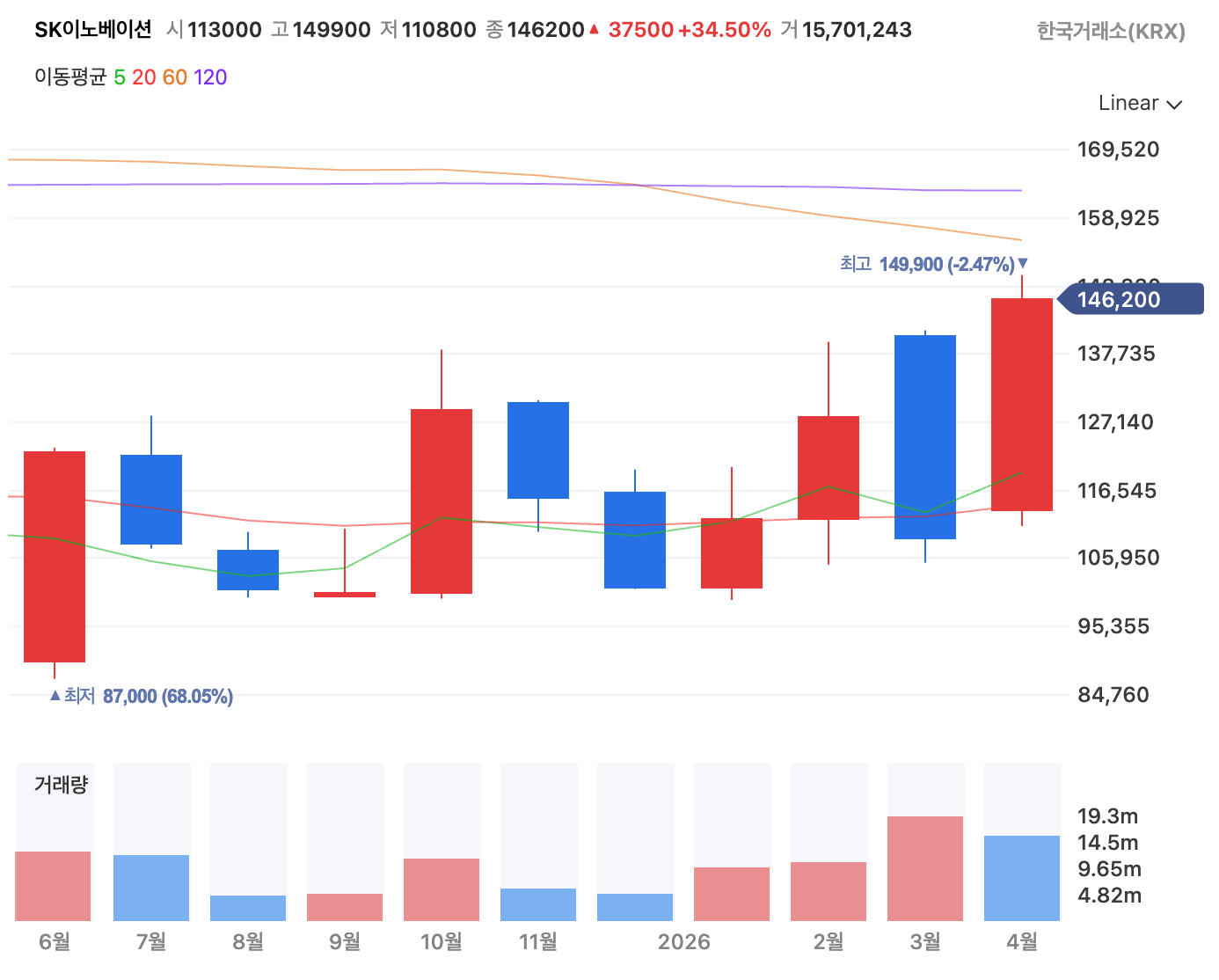Viewport: 1219px width, 980px height.
Task: Click the volume figure 15,701,243
Action: coord(857,30)
